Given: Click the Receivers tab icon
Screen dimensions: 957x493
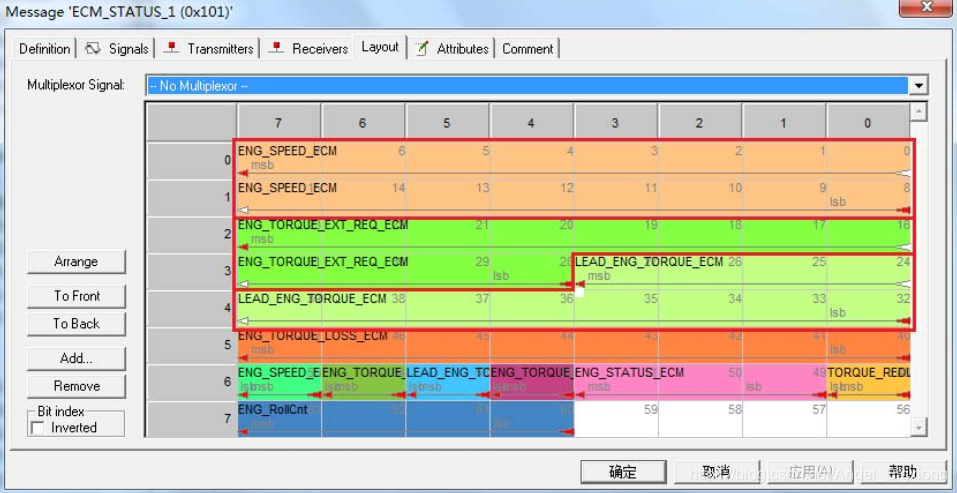Looking at the screenshot, I should pos(277,48).
